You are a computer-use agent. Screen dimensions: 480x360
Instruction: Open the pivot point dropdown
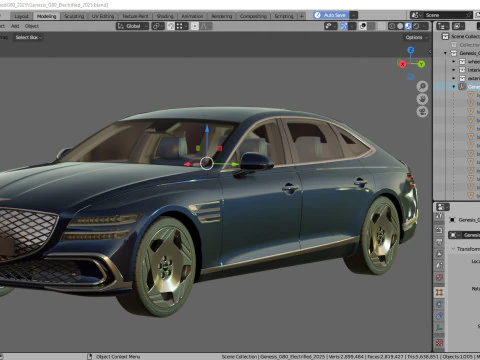coord(158,26)
